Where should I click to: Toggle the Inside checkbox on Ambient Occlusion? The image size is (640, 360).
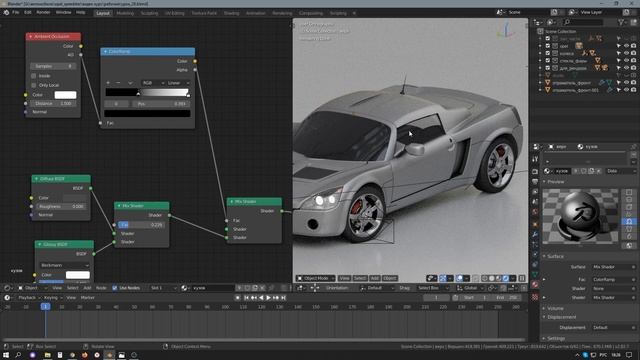pos(33,76)
